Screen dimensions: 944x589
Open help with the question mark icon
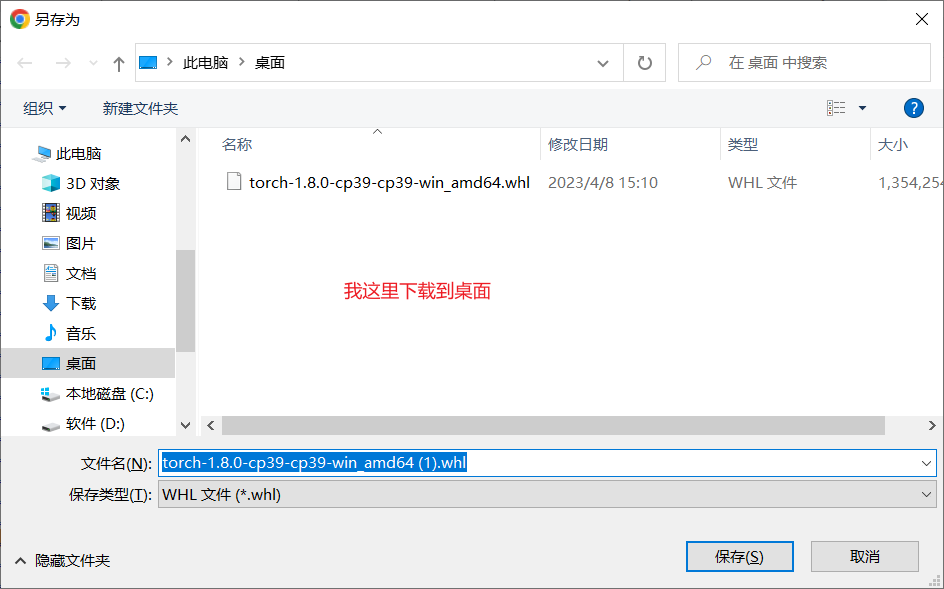(x=913, y=108)
